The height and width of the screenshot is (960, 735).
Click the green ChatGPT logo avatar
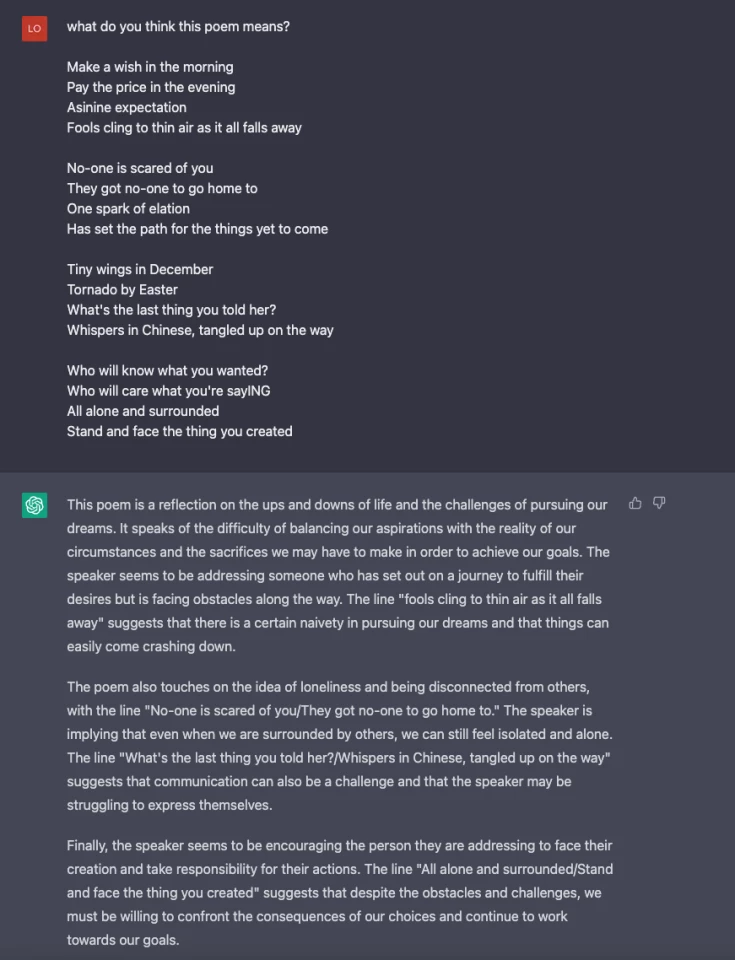pos(34,505)
